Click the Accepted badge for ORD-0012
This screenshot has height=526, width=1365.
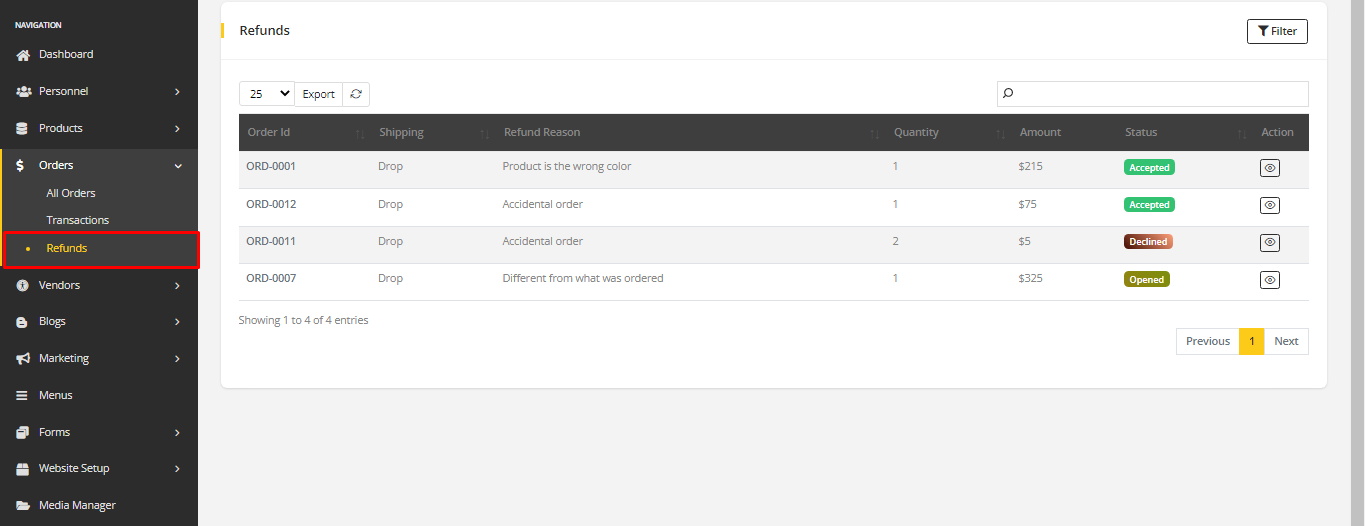click(x=1149, y=205)
